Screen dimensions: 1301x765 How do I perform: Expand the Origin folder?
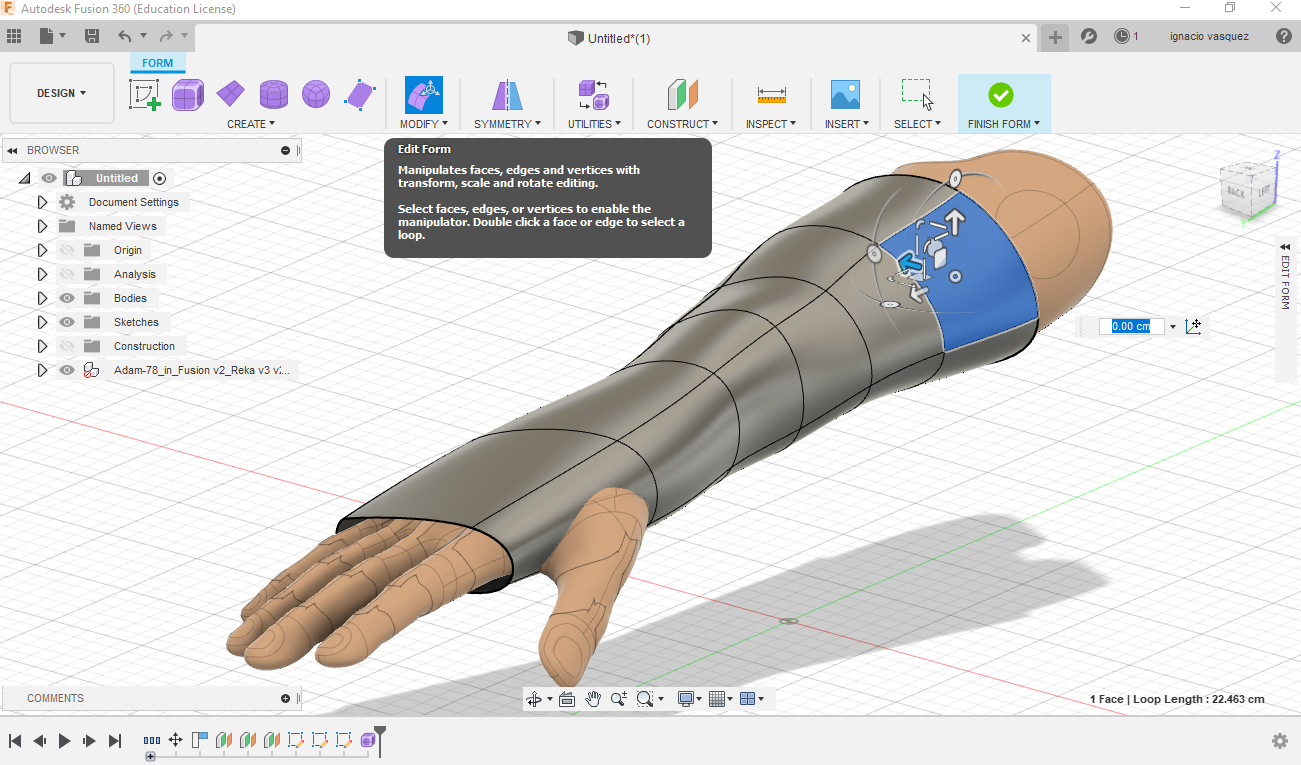point(42,250)
